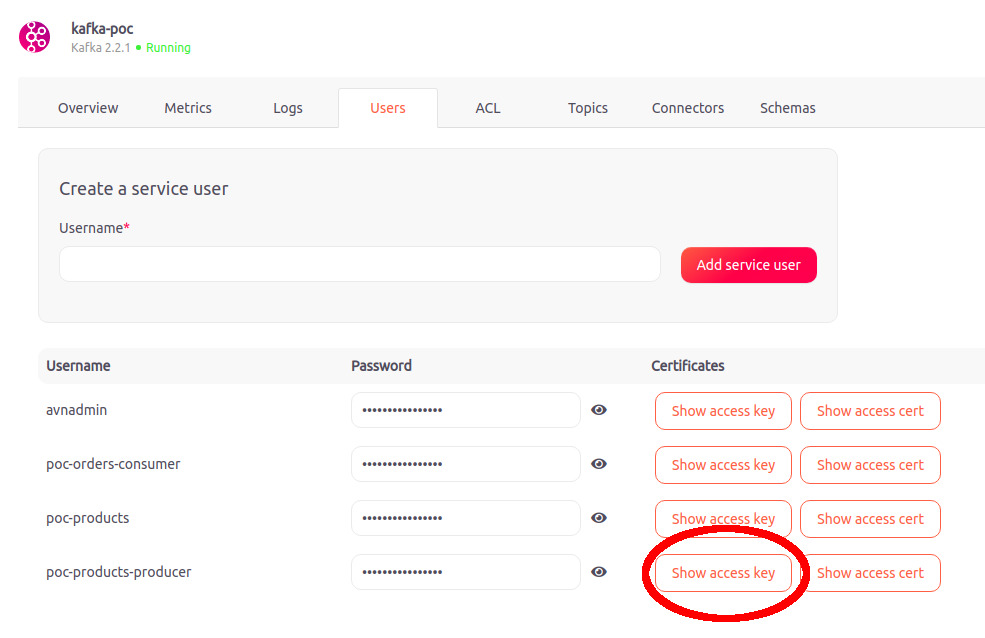Reveal the poc-products-producer password with eye icon

[x=599, y=572]
